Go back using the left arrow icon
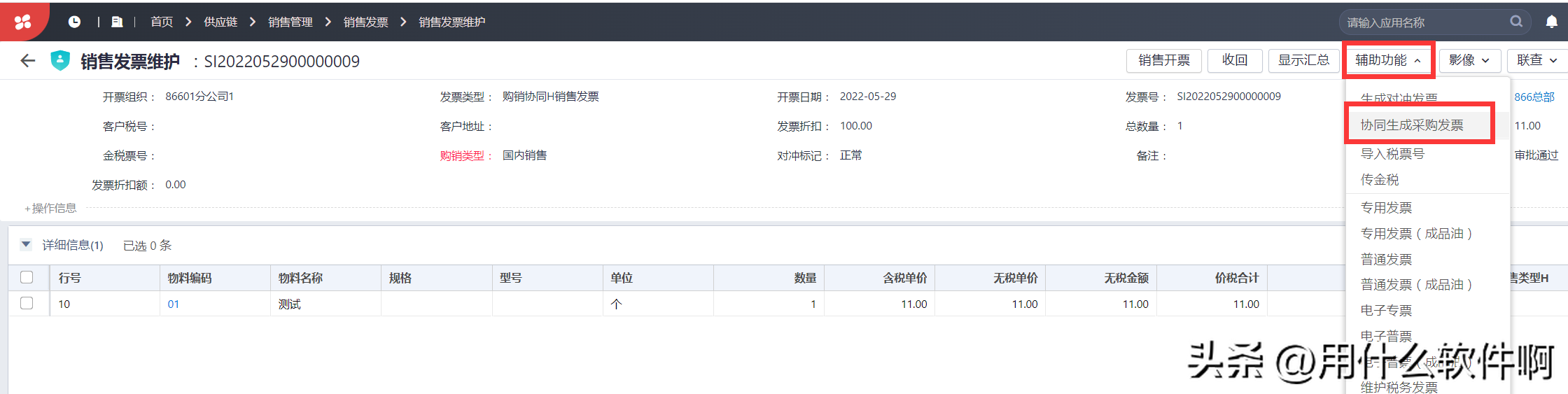1568x394 pixels. [x=28, y=61]
